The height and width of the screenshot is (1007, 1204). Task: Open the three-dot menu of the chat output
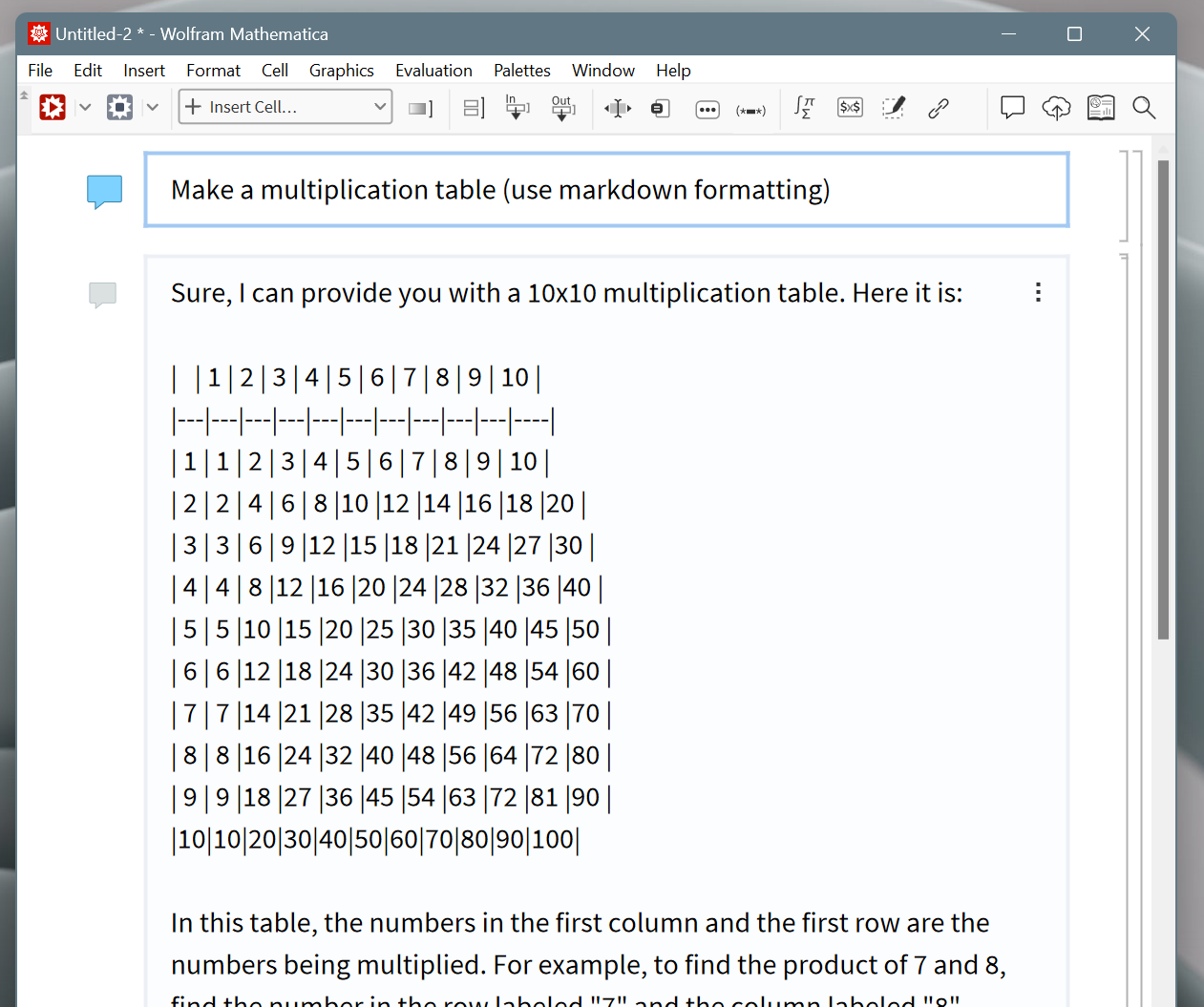tap(1038, 292)
